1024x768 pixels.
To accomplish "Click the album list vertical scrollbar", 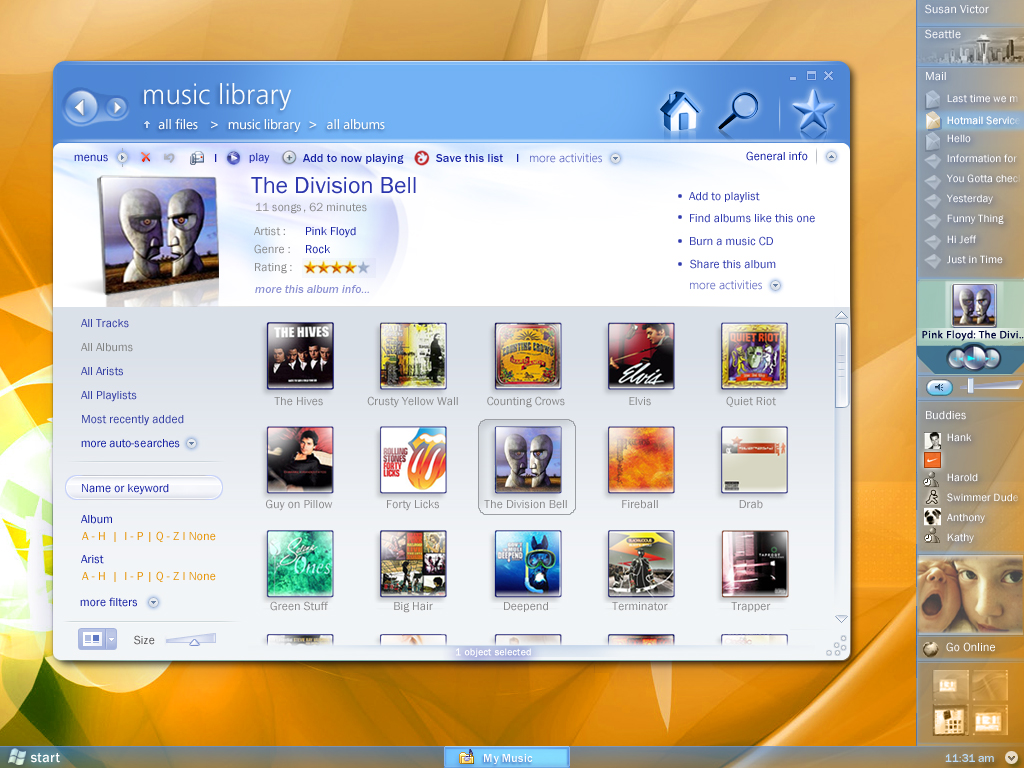I will pos(841,365).
